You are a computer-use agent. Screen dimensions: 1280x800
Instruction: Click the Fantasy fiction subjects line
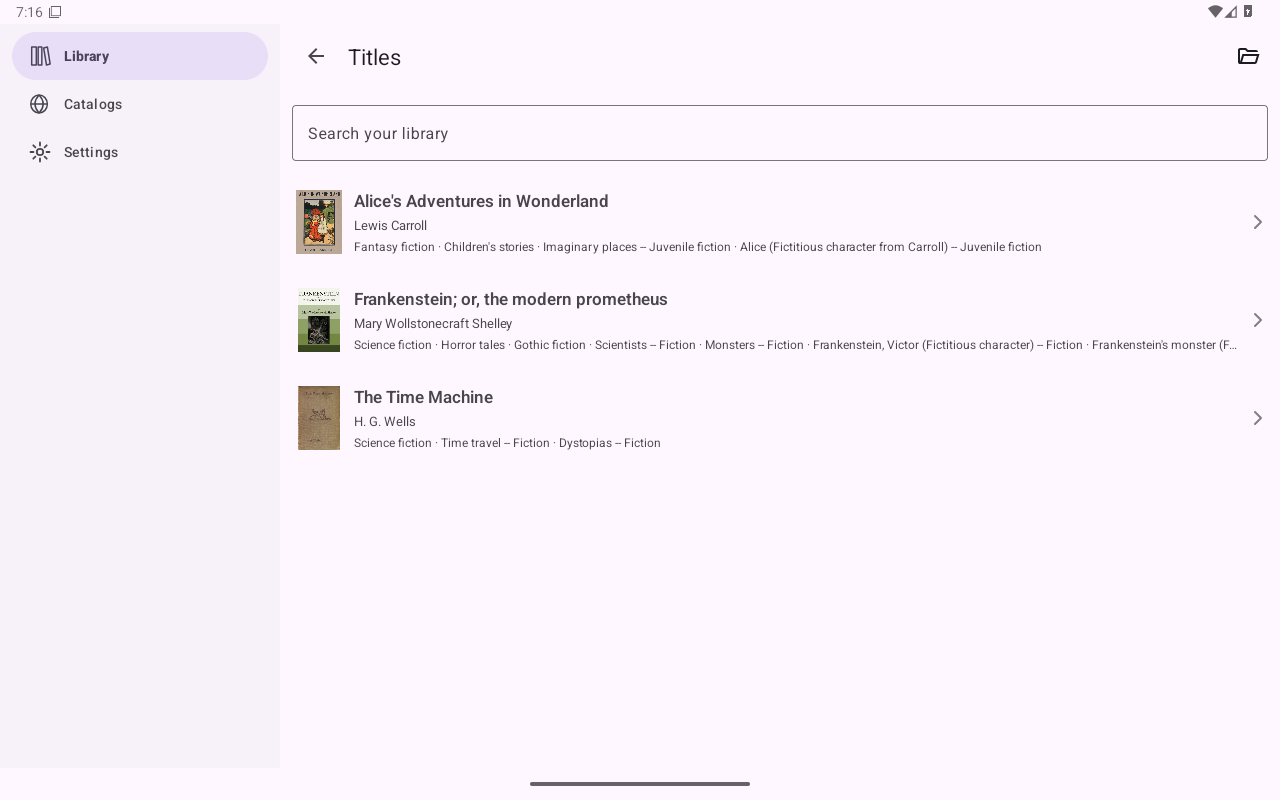[698, 247]
